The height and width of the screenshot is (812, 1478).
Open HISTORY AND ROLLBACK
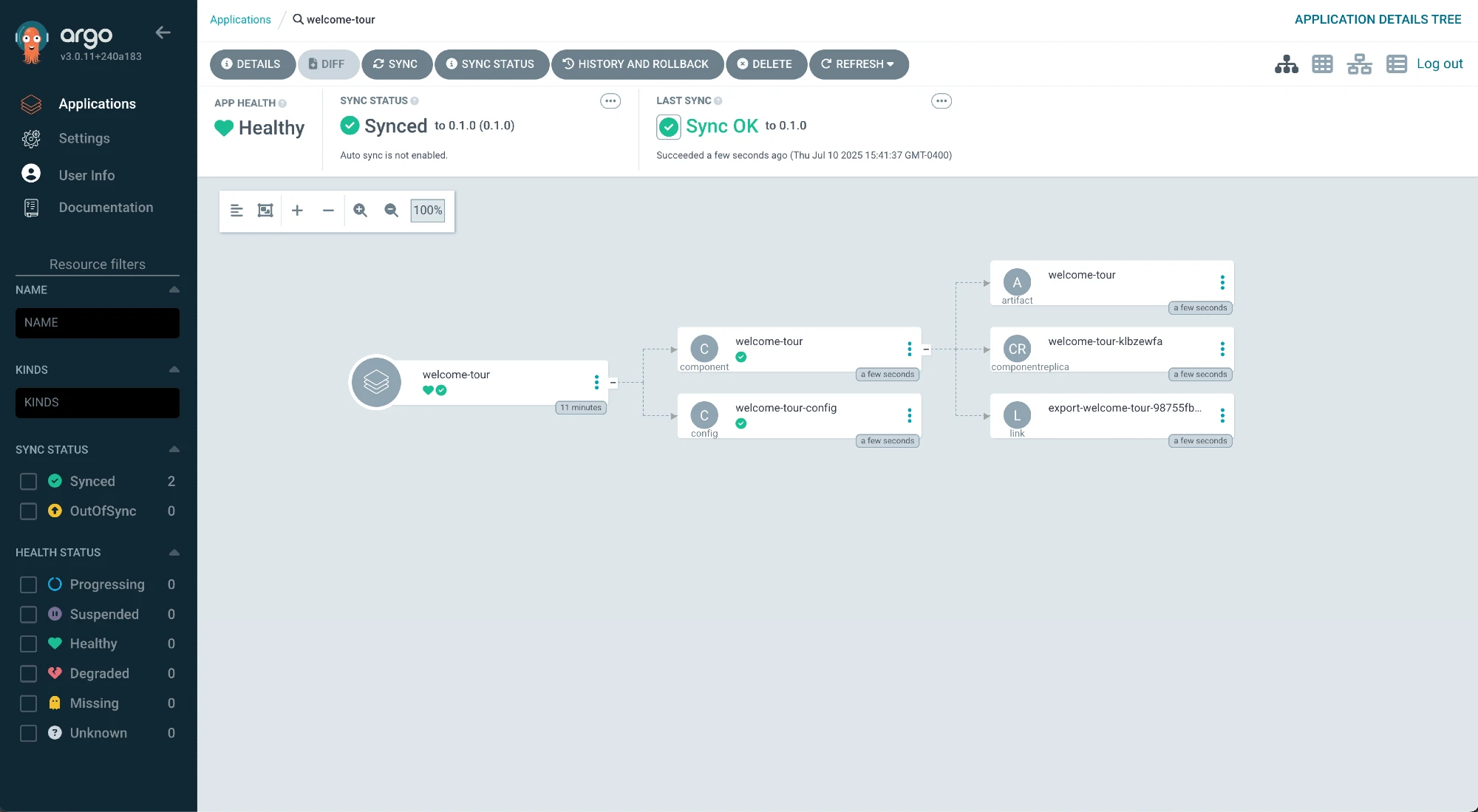(637, 64)
